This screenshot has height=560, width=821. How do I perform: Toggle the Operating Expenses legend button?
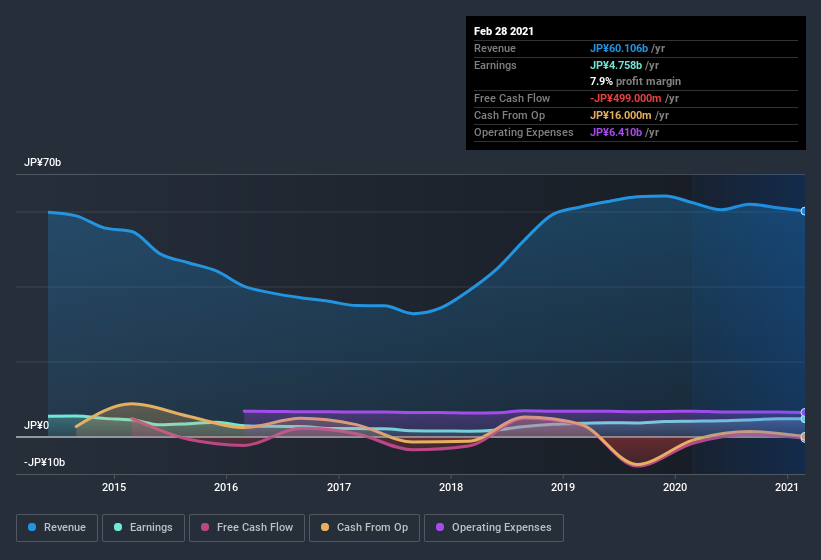(494, 528)
